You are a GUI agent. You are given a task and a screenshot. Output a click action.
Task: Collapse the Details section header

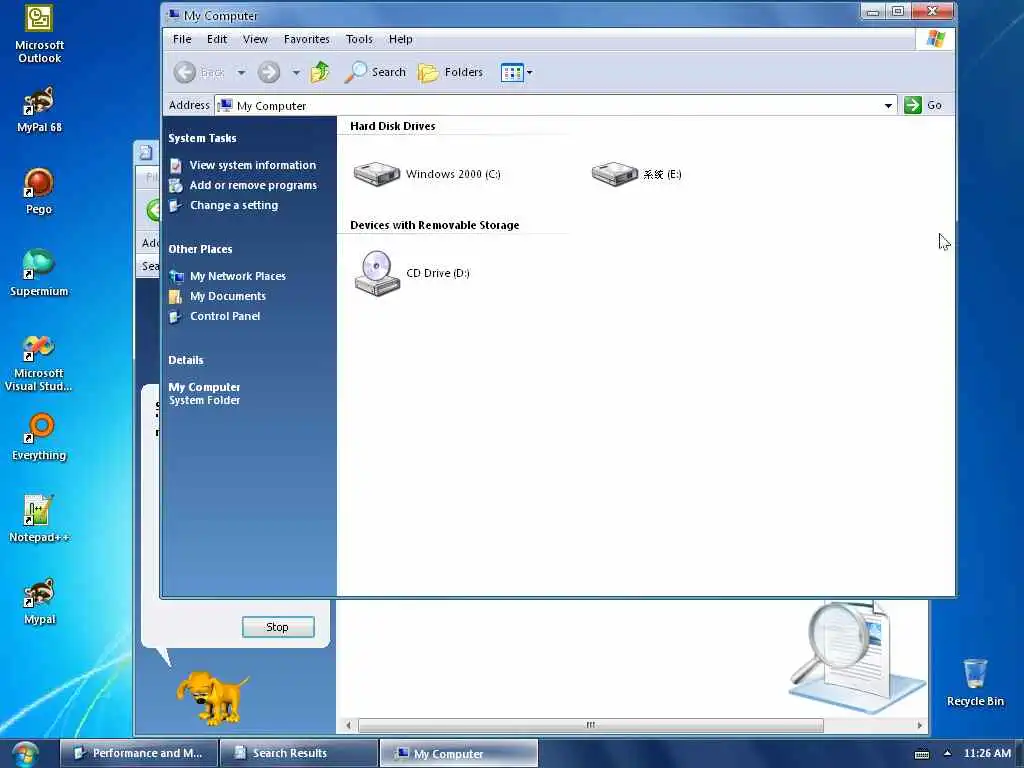(186, 360)
